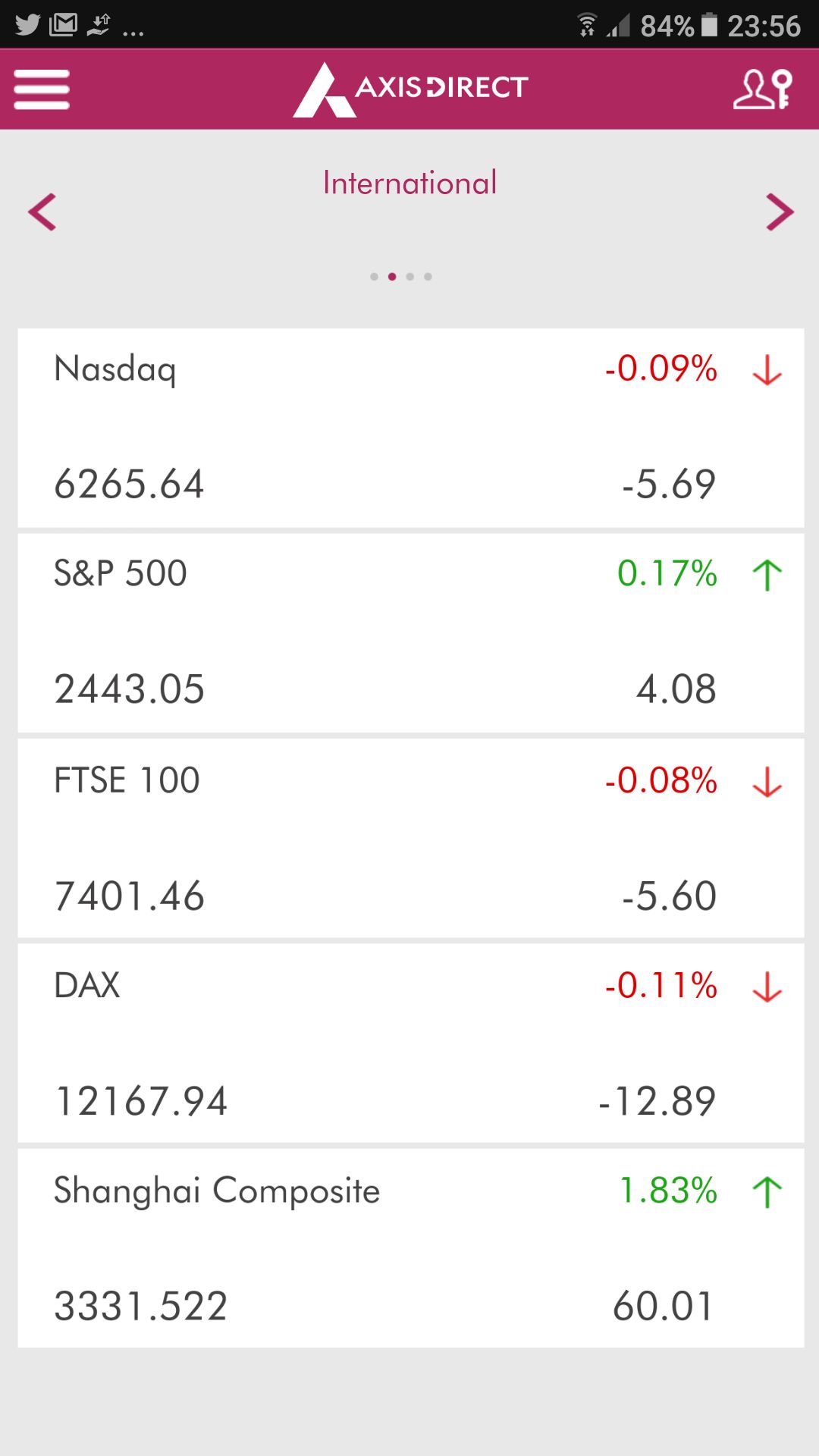Tap the DAX red down arrow
819x1456 pixels.
(767, 987)
